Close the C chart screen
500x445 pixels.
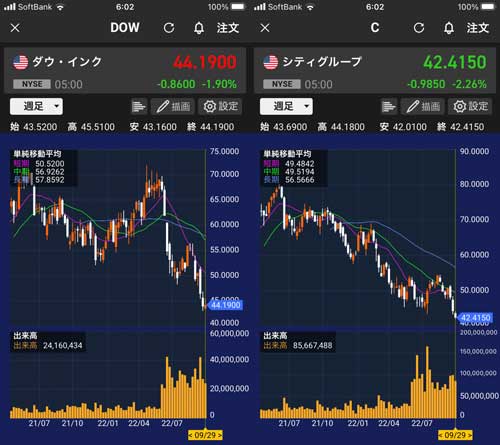pyautogui.click(x=265, y=28)
